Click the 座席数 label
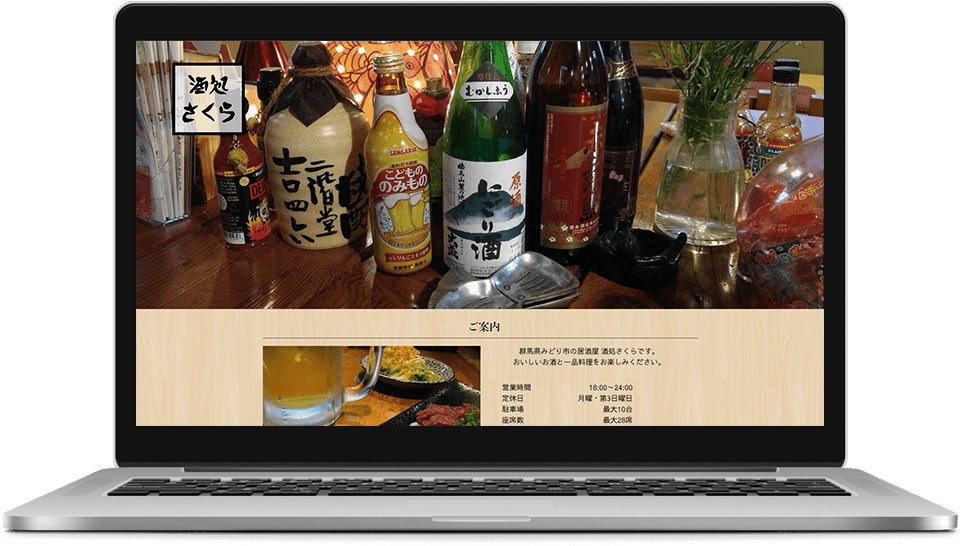 (513, 421)
